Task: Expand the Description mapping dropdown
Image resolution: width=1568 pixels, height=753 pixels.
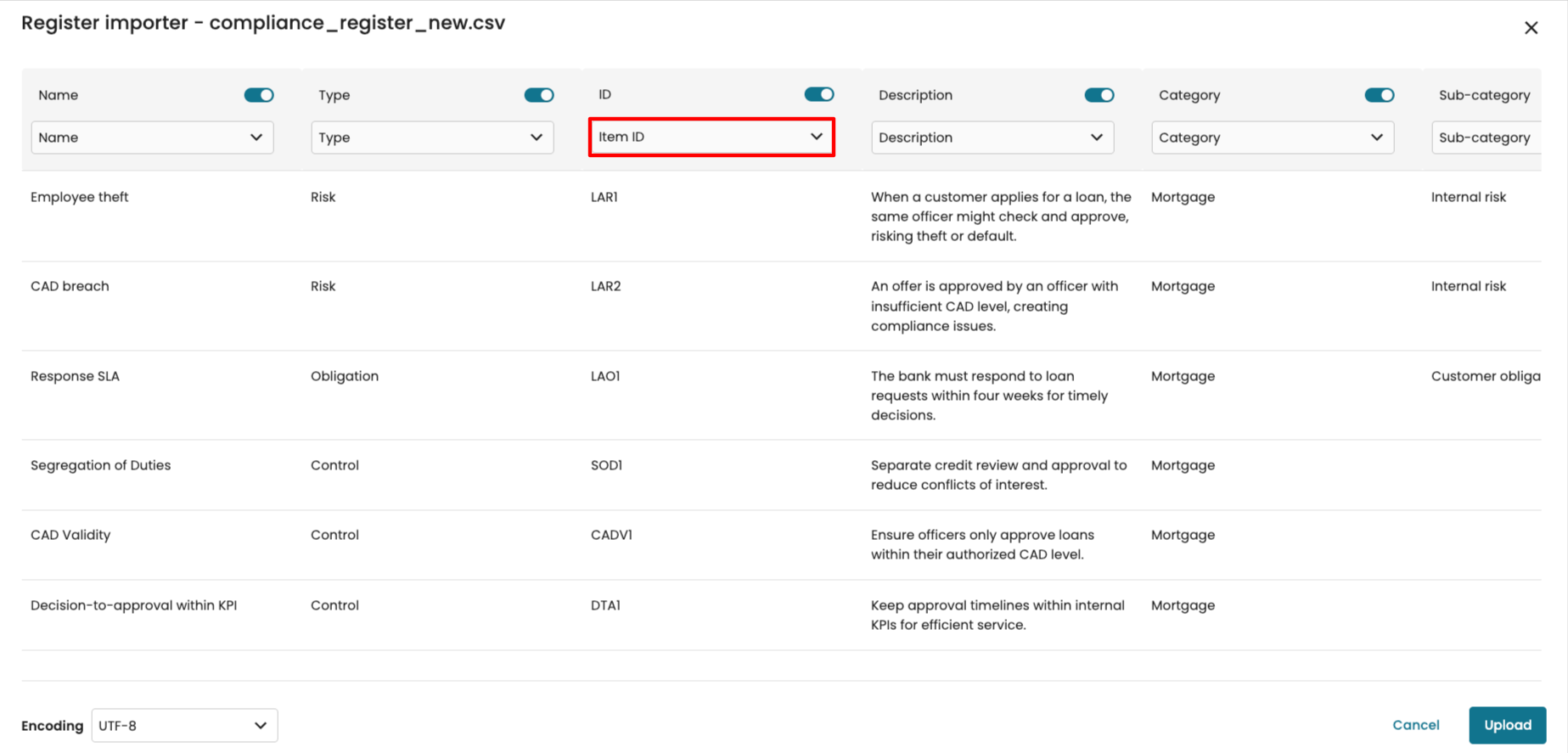Action: 992,138
